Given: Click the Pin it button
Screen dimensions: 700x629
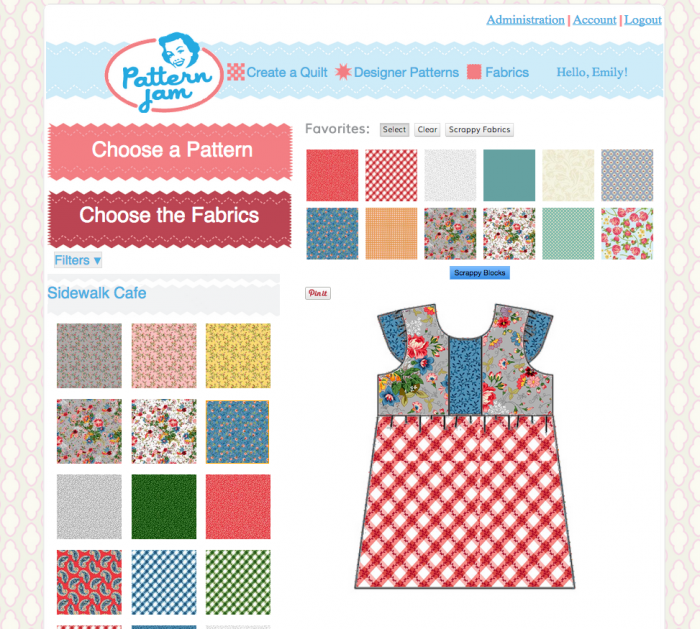Looking at the screenshot, I should pyautogui.click(x=318, y=293).
